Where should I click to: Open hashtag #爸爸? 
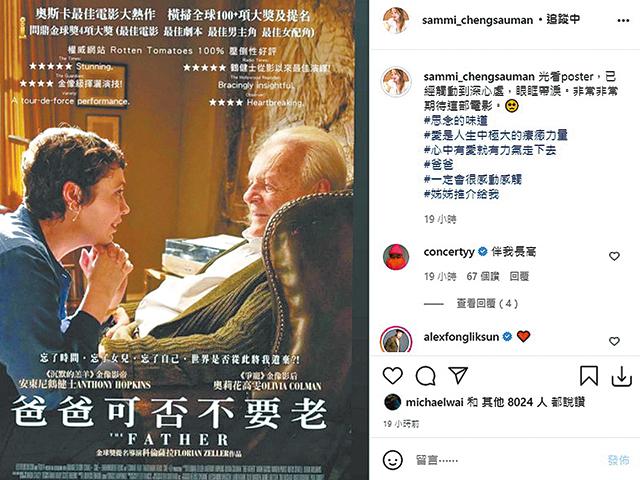[438, 164]
